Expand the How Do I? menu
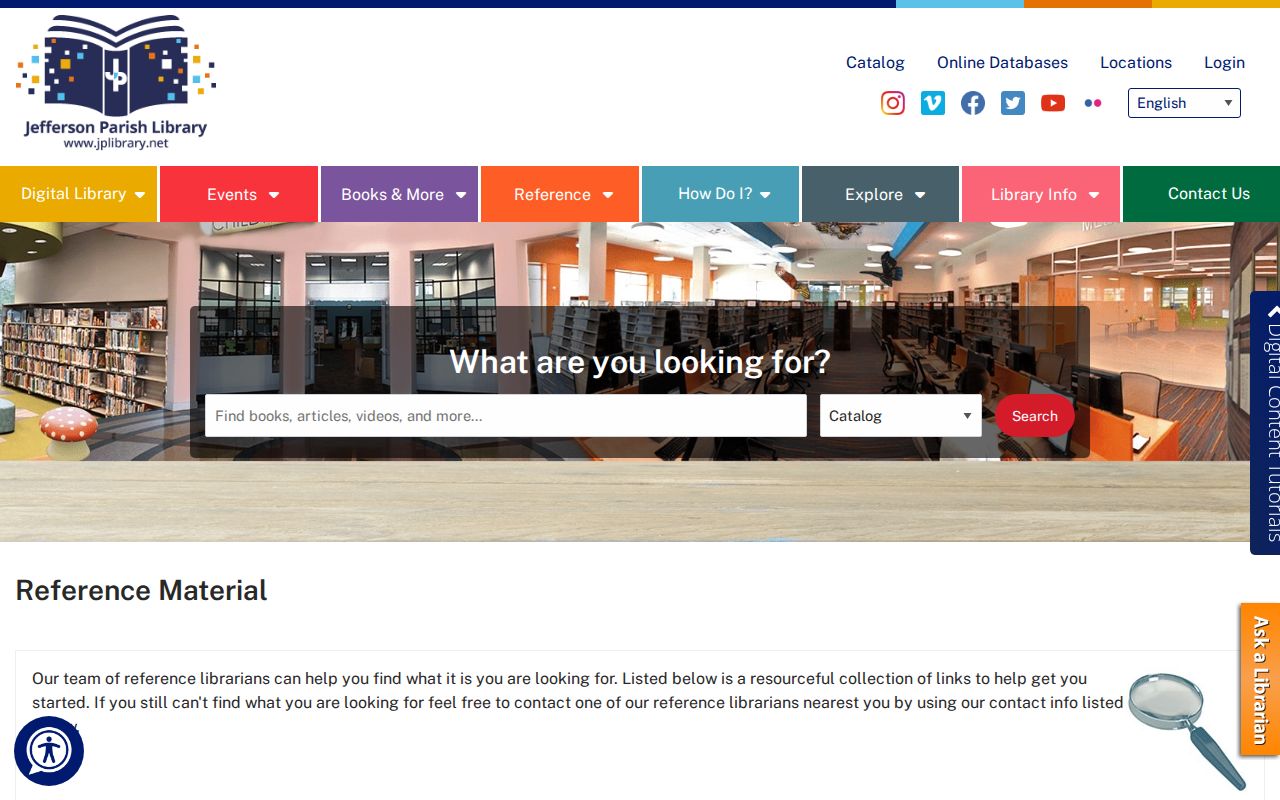The image size is (1280, 800). click(x=721, y=194)
